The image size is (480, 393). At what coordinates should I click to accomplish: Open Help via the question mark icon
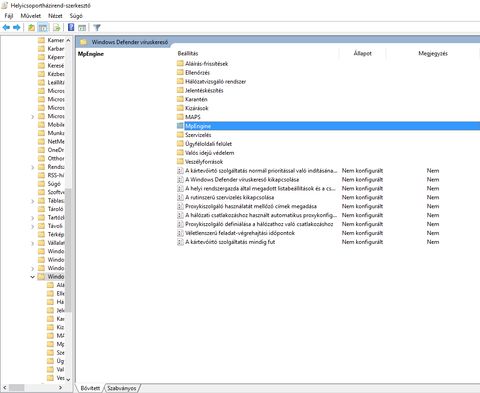coord(71,28)
